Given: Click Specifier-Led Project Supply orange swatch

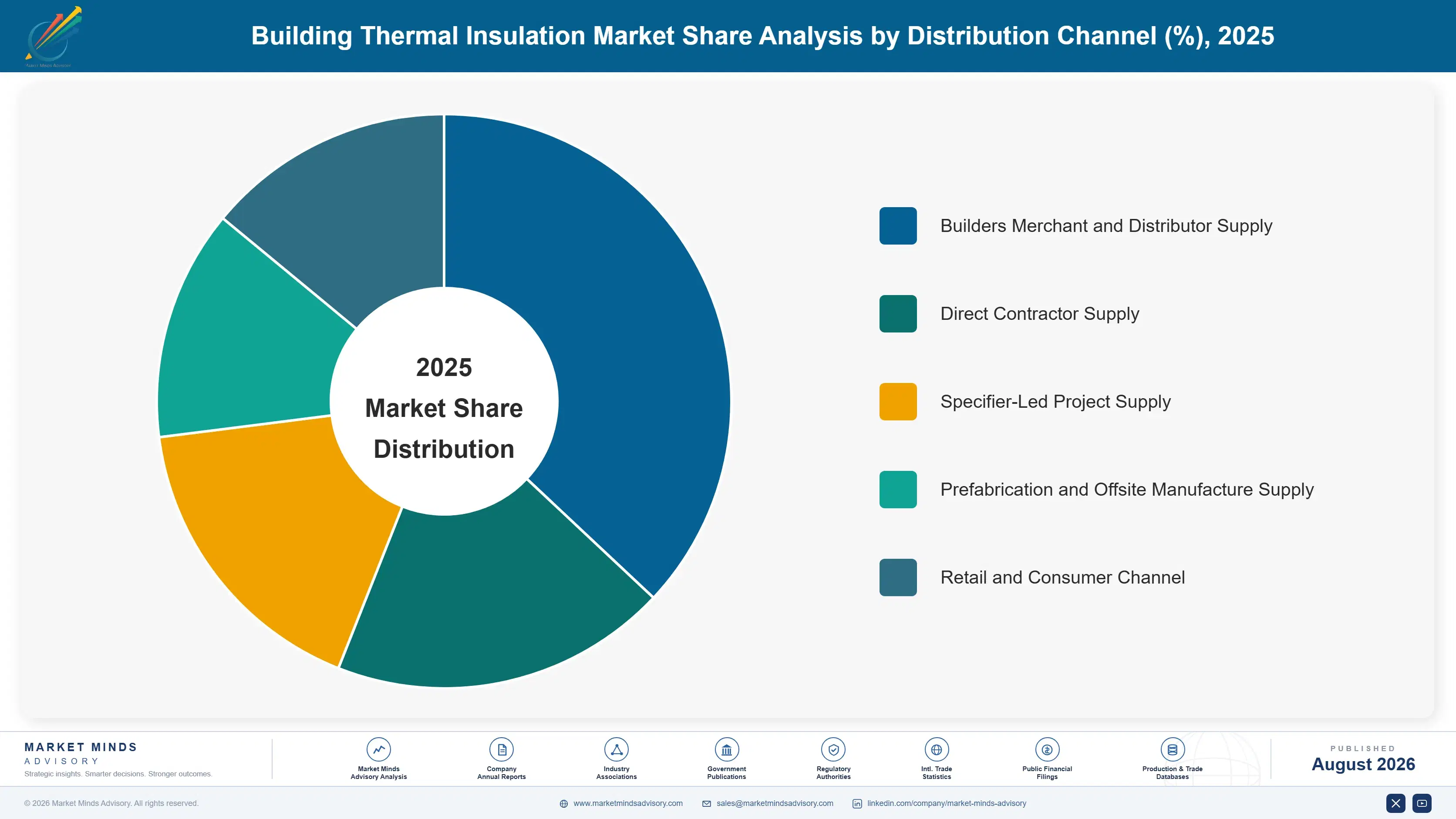Looking at the screenshot, I should pos(897,402).
